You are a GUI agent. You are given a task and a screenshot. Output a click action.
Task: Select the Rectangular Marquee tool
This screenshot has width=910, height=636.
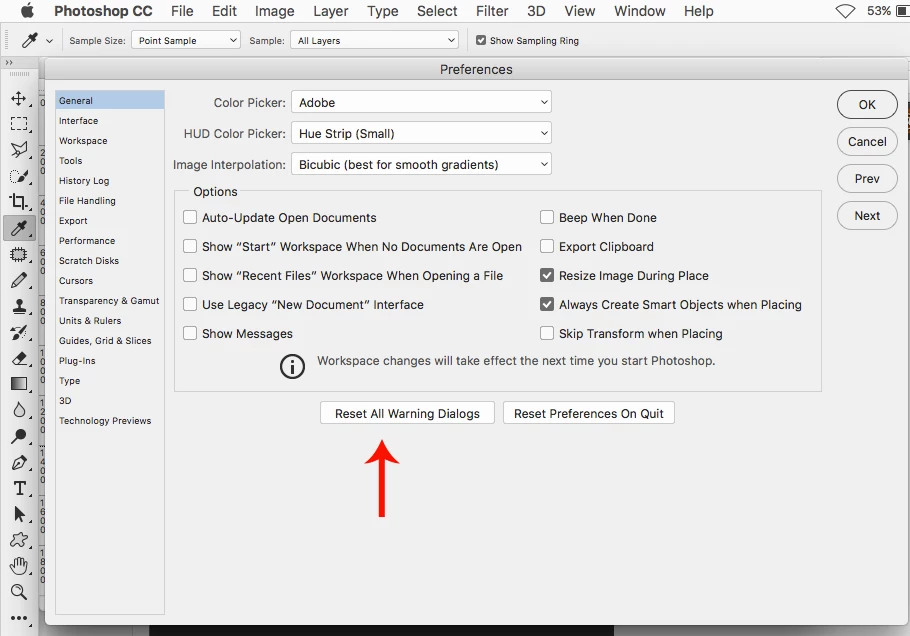pos(19,124)
